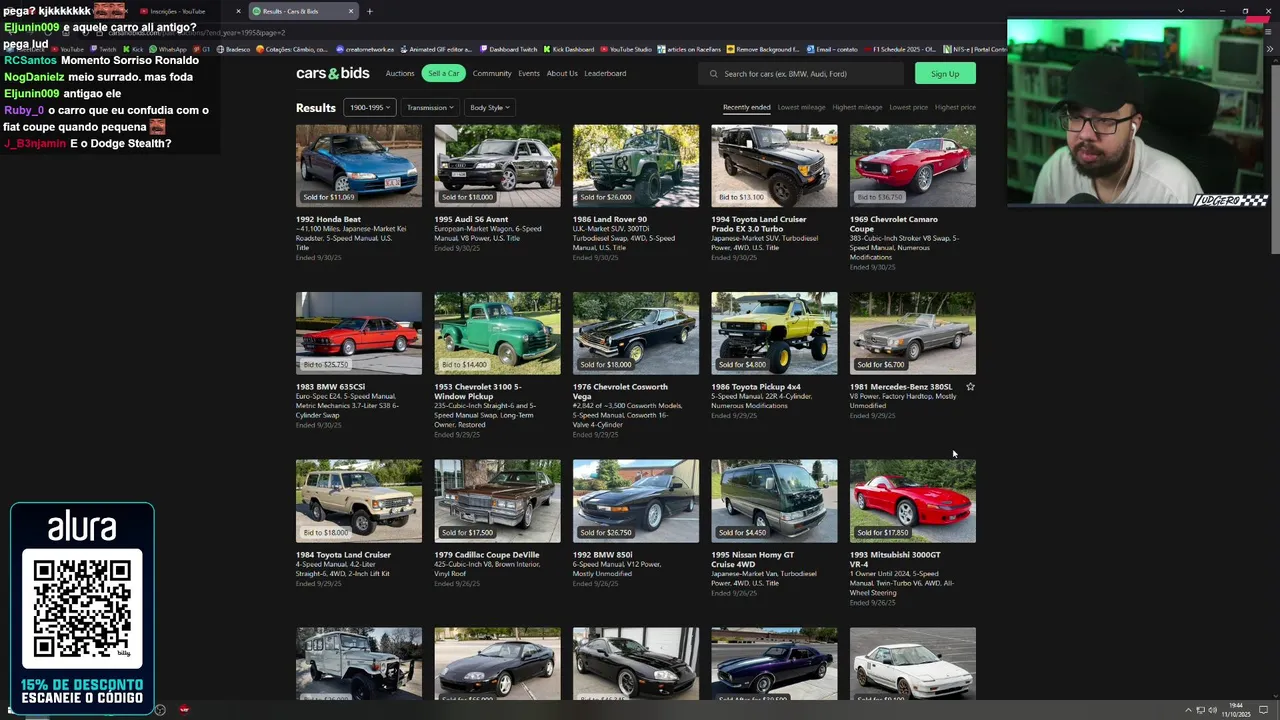Focus the Search for cars field
This screenshot has width=1280, height=720.
[x=801, y=73]
